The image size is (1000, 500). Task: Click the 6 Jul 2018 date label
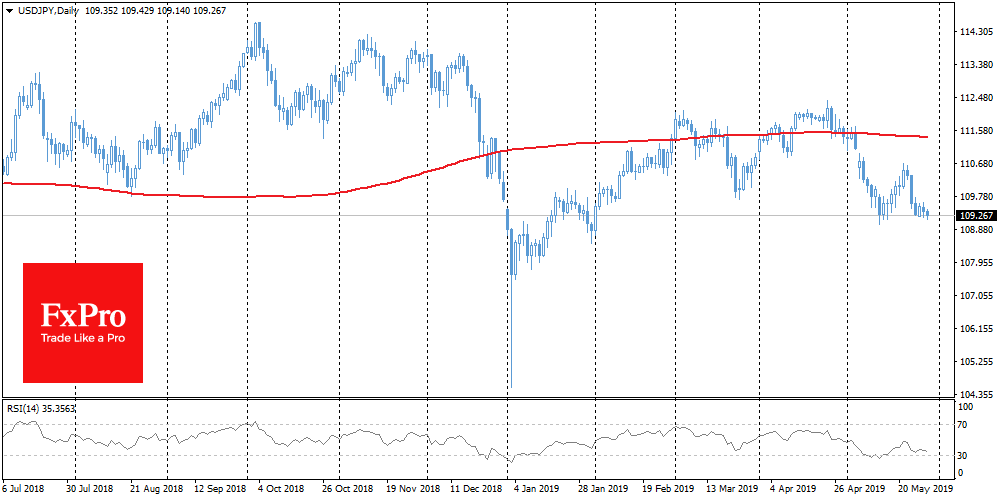24,490
